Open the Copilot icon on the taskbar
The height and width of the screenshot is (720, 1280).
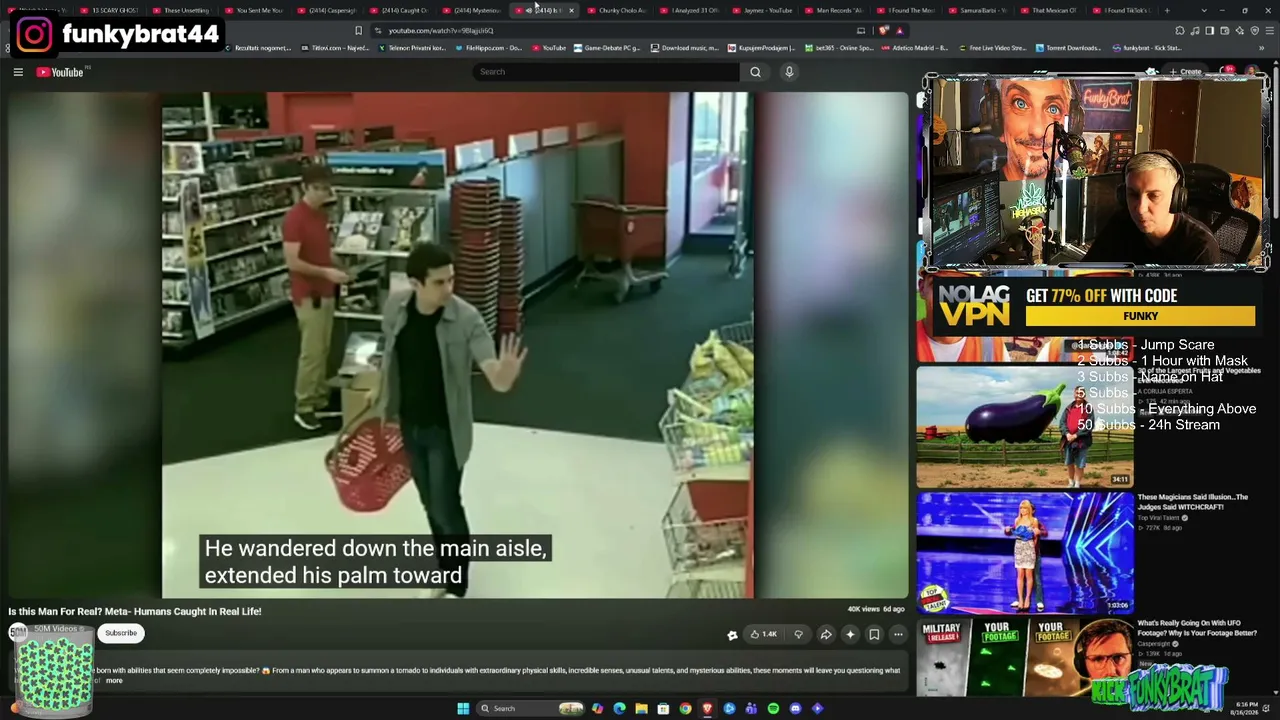(x=597, y=709)
